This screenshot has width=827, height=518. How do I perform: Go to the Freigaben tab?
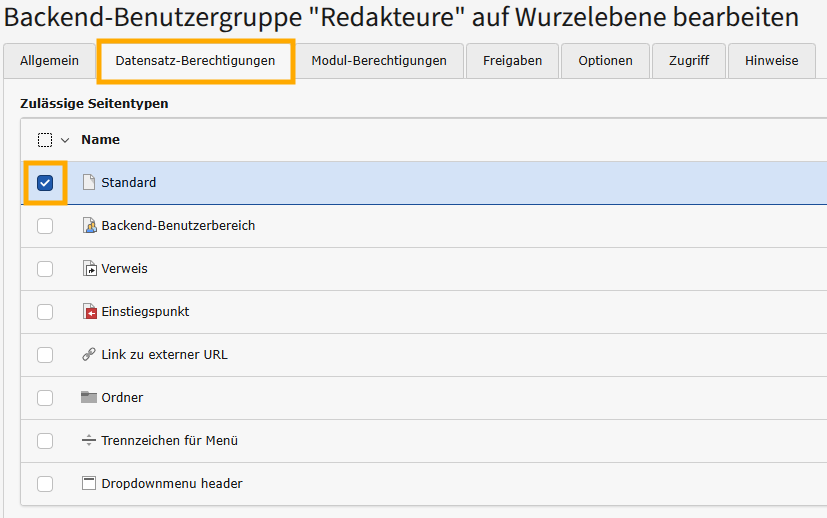coord(512,61)
